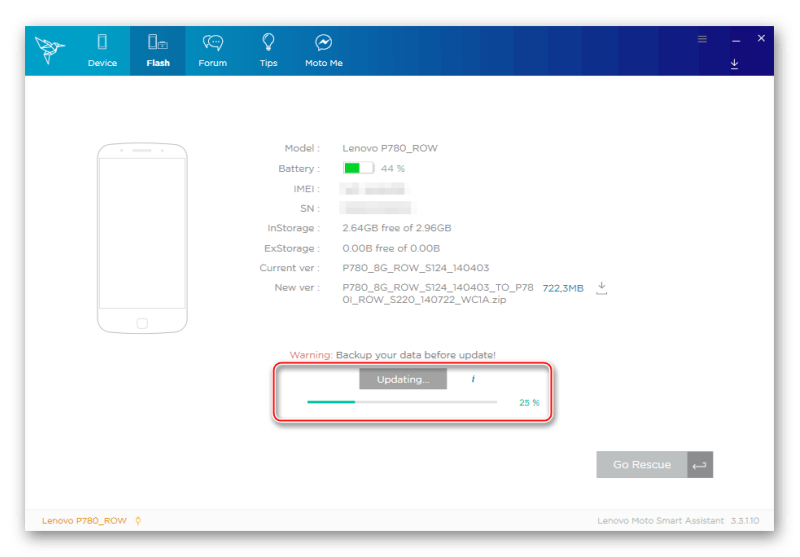This screenshot has height=557, width=800.
Task: Switch to the Flash tab
Action: [x=158, y=50]
